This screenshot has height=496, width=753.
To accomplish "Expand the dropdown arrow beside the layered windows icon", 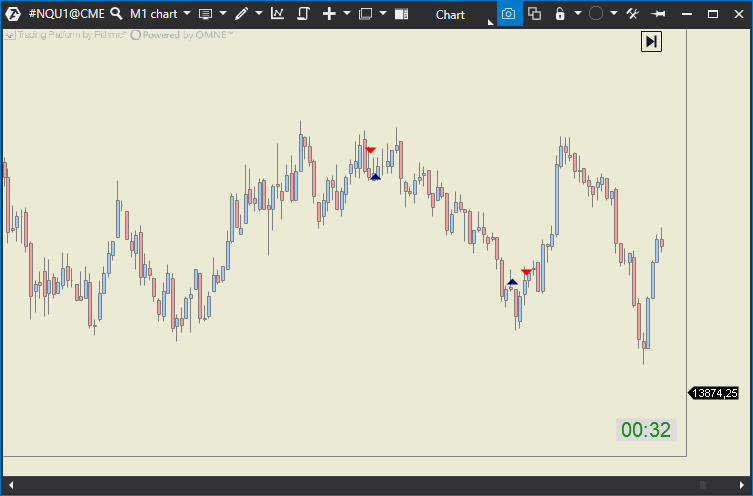I will 383,13.
